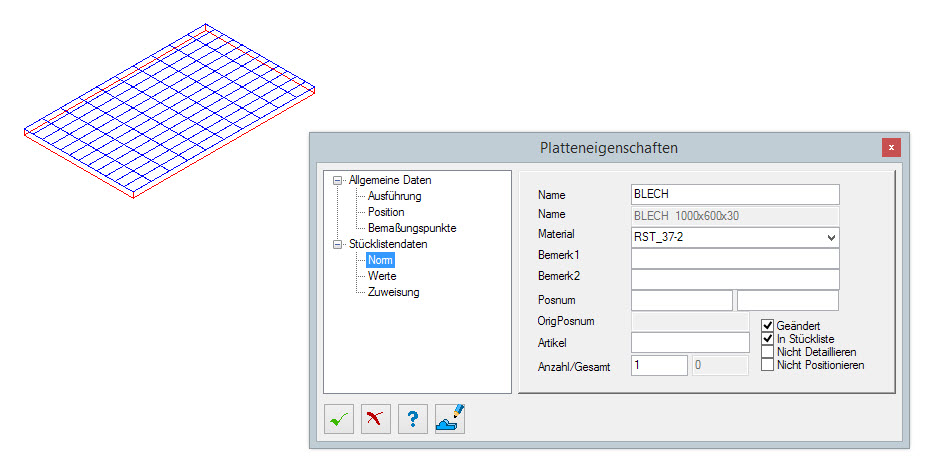Click the first Posnum input field
926x464 pixels.
[x=682, y=300]
